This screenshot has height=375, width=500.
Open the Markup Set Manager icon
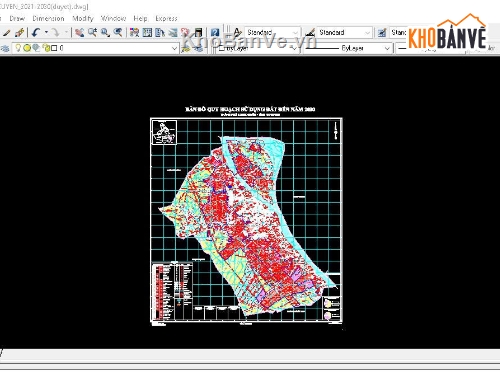(x=185, y=32)
